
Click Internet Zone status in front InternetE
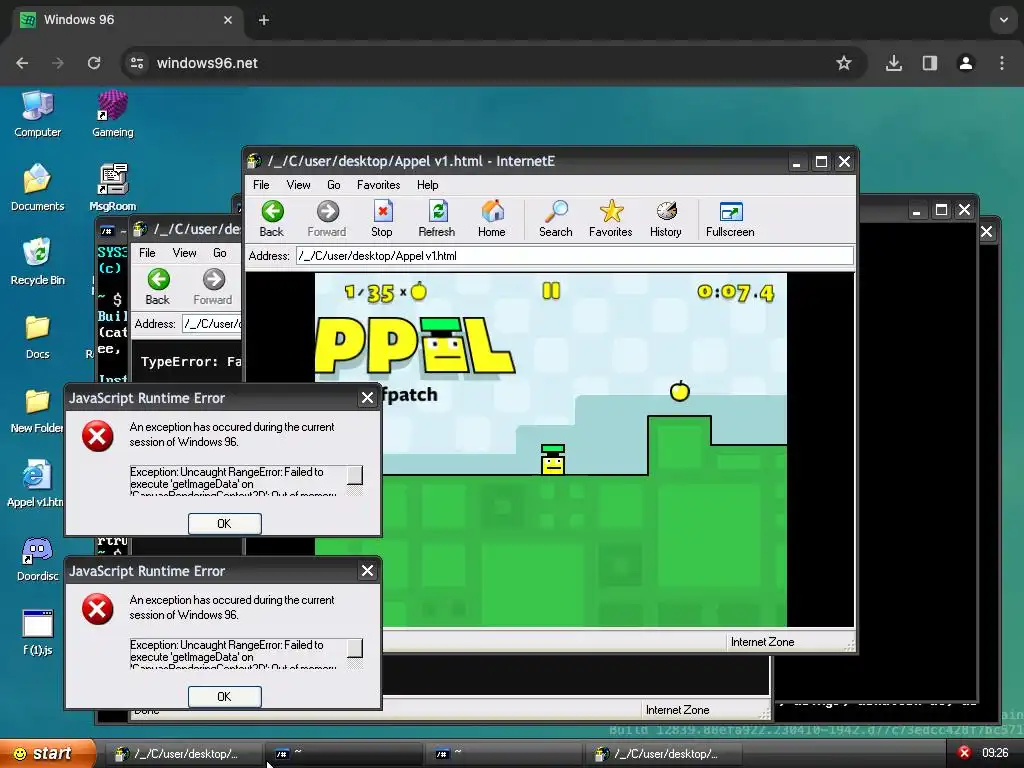tap(762, 642)
